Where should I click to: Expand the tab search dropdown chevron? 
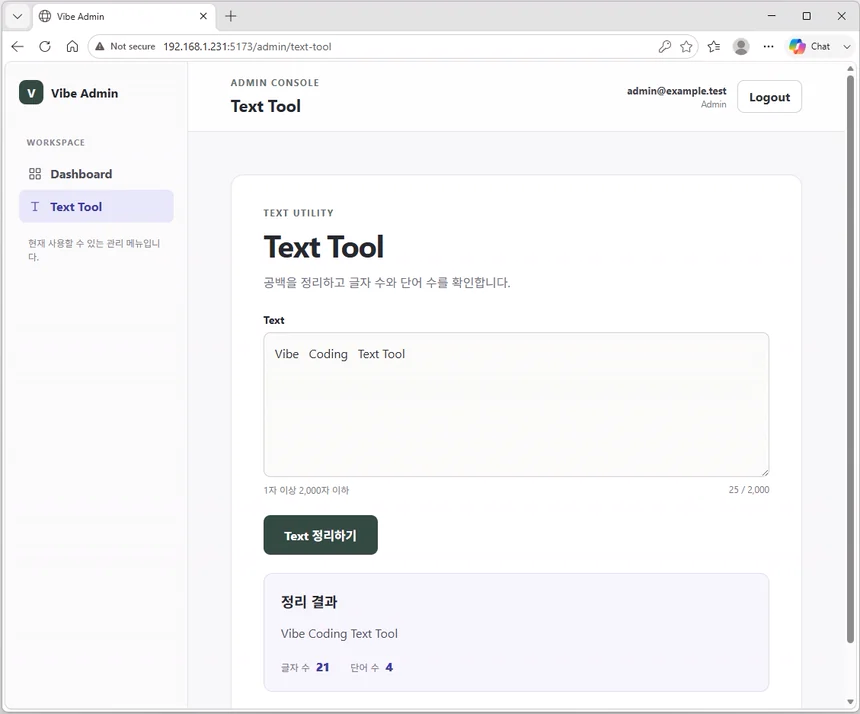click(18, 16)
